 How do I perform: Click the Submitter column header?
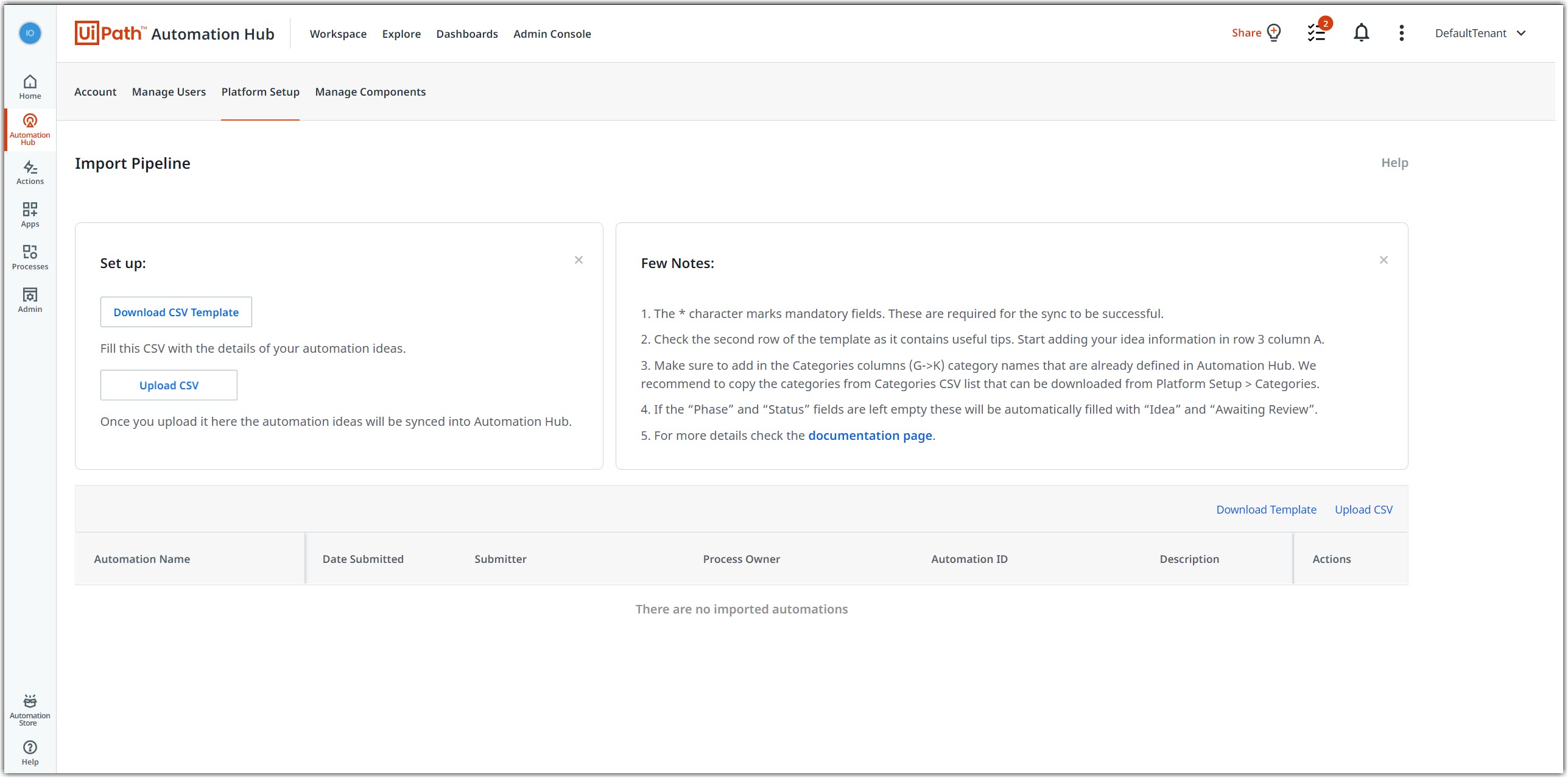coord(500,559)
